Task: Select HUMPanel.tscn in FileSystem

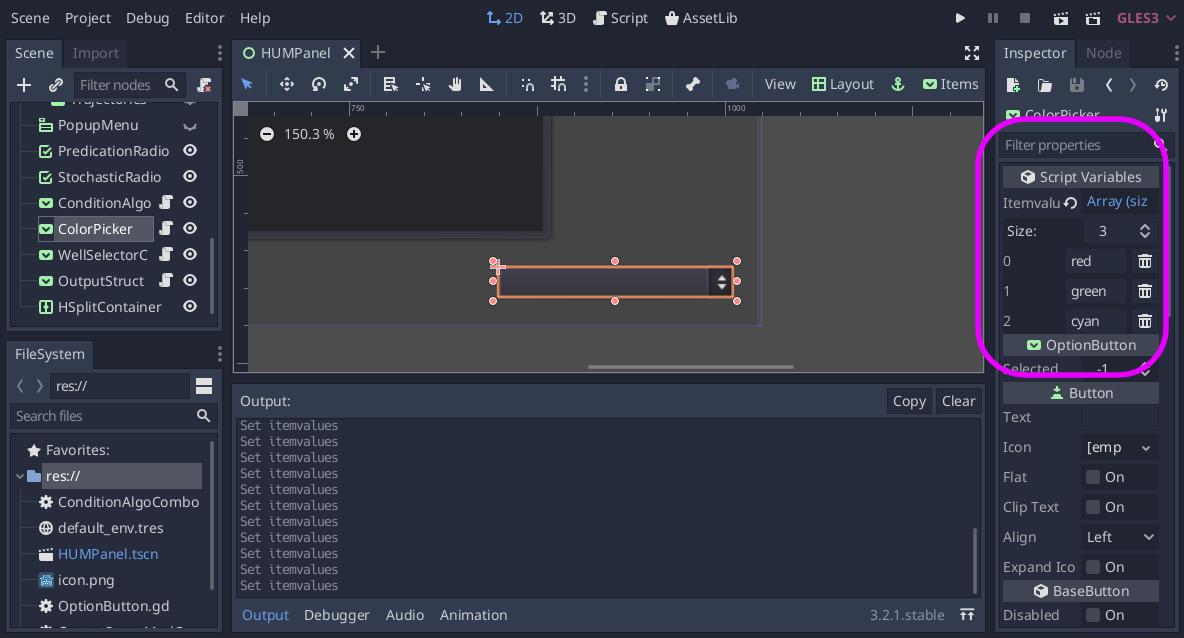Action: (x=108, y=553)
